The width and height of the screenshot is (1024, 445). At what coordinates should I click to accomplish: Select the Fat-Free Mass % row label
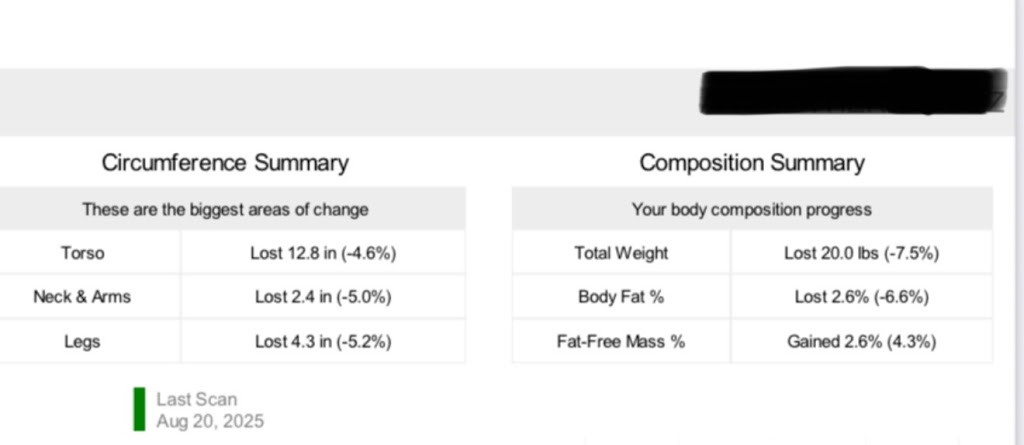[x=621, y=341]
